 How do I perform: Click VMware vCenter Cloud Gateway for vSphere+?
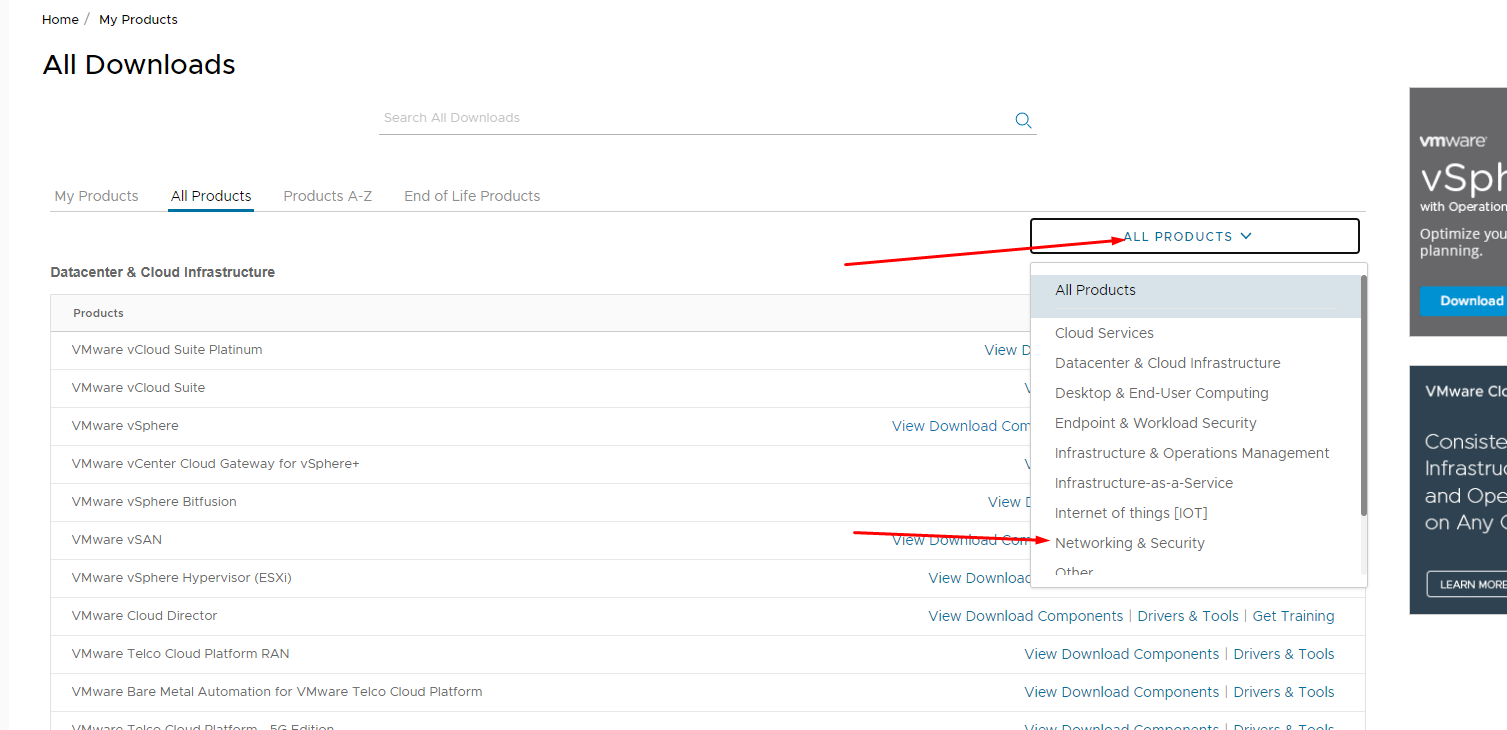coord(215,464)
